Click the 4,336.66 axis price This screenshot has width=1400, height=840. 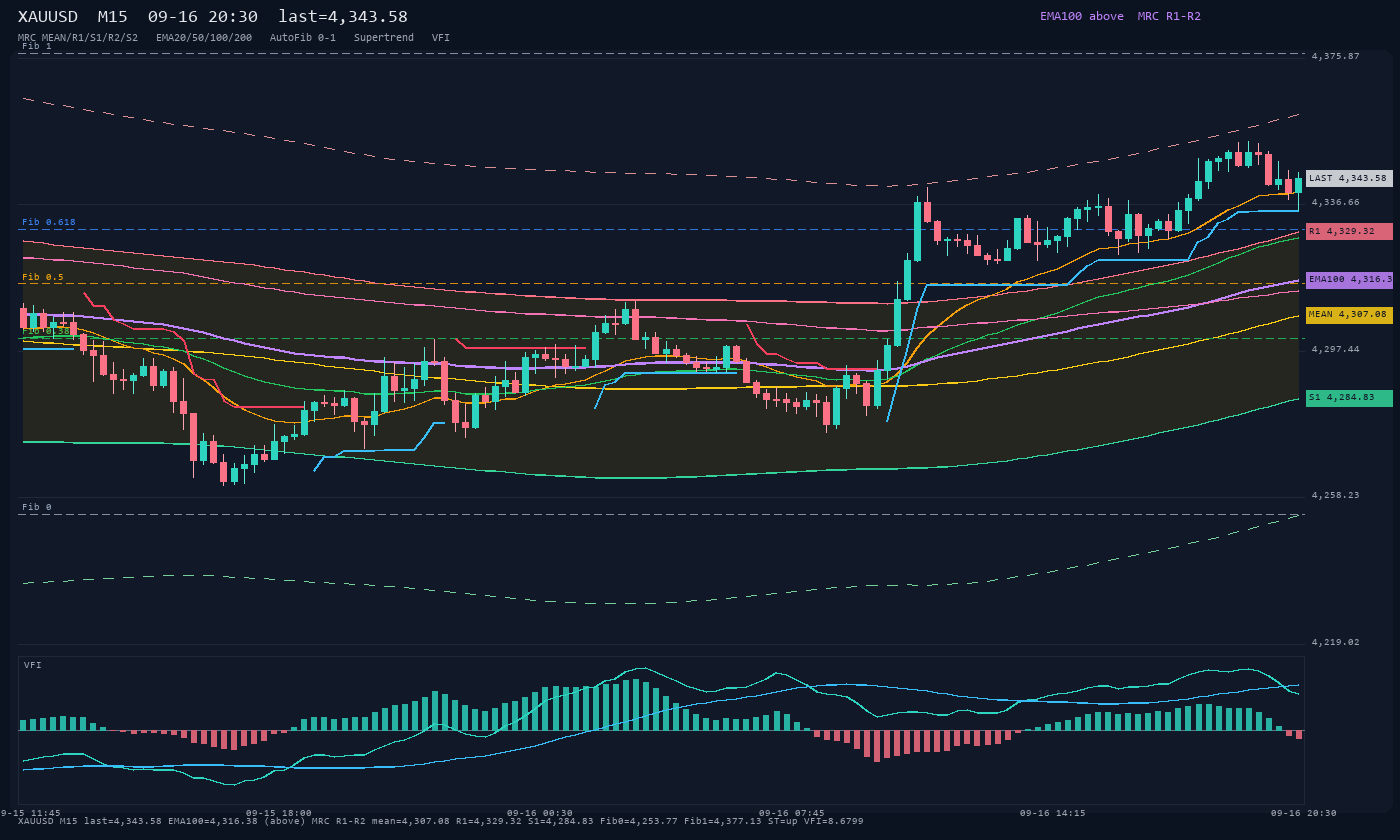pos(1336,202)
